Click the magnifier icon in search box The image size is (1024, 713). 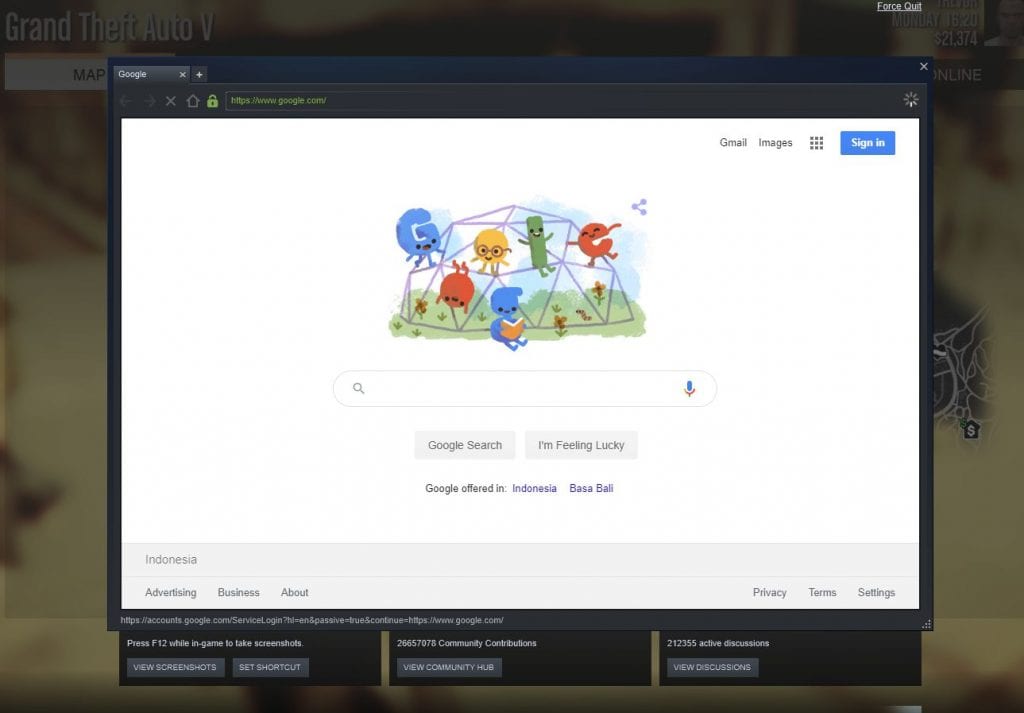coord(359,388)
